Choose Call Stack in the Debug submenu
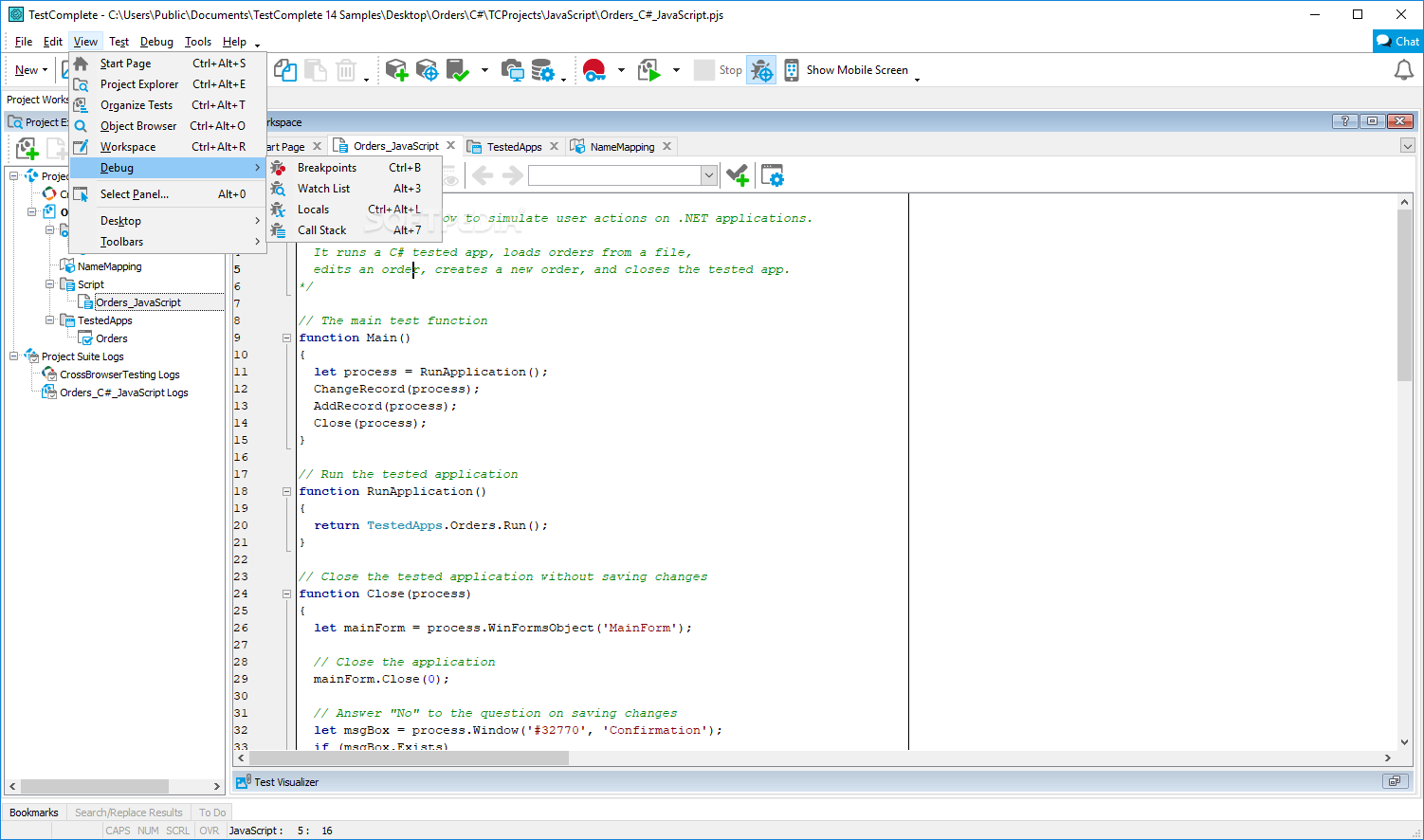The image size is (1424, 840). [x=355, y=230]
